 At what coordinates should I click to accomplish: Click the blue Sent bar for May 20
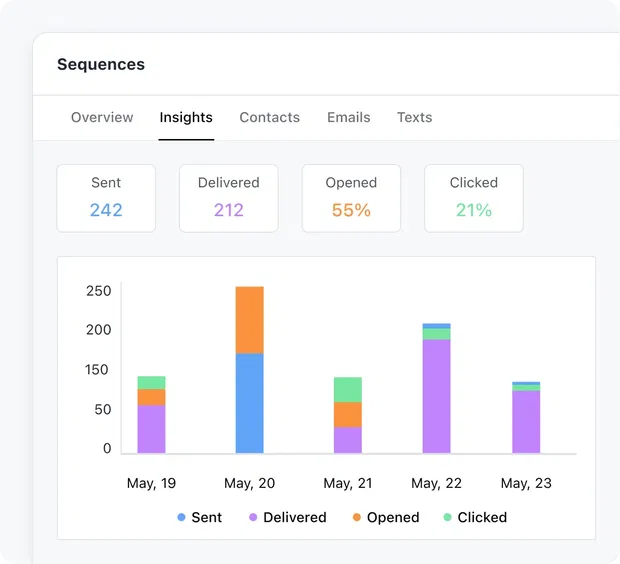coord(250,403)
